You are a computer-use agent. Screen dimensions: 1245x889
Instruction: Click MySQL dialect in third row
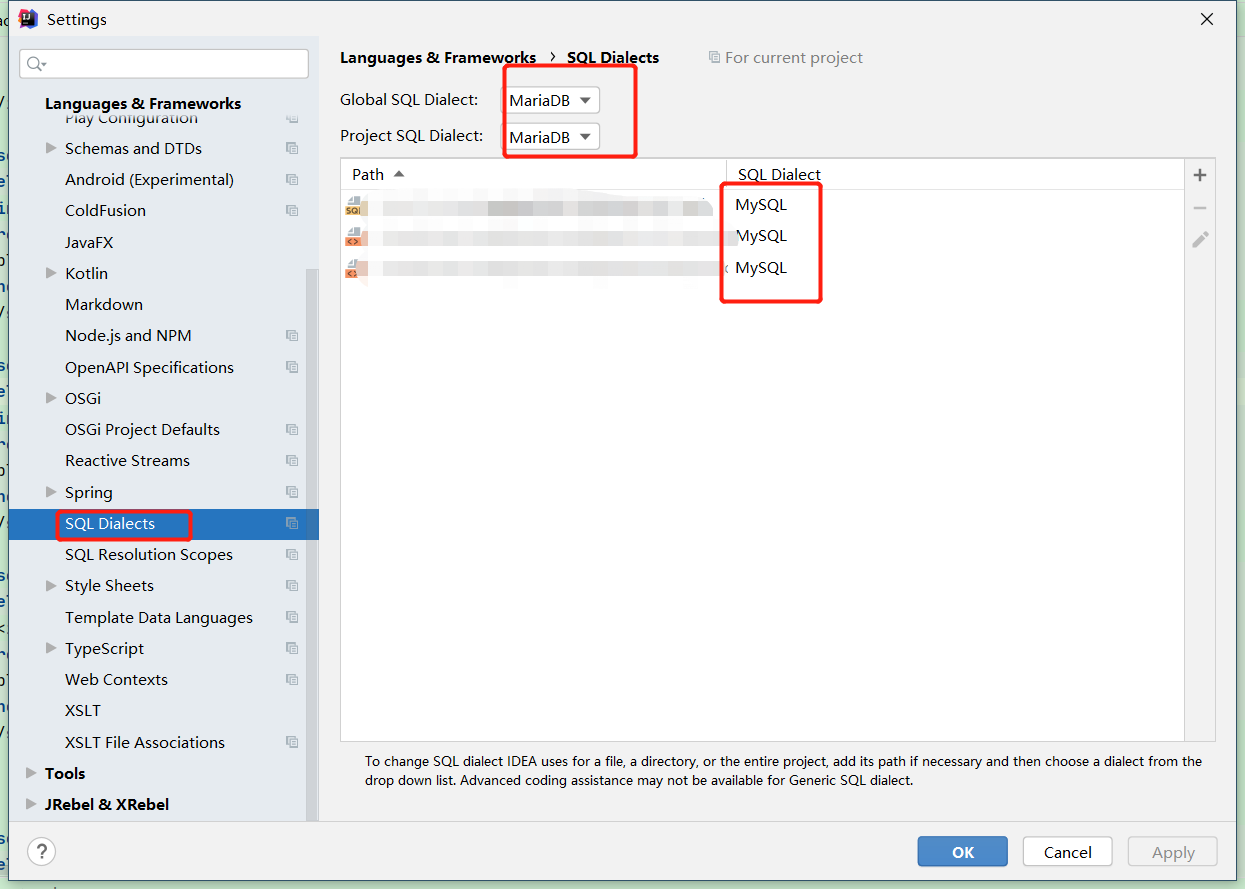click(x=761, y=268)
